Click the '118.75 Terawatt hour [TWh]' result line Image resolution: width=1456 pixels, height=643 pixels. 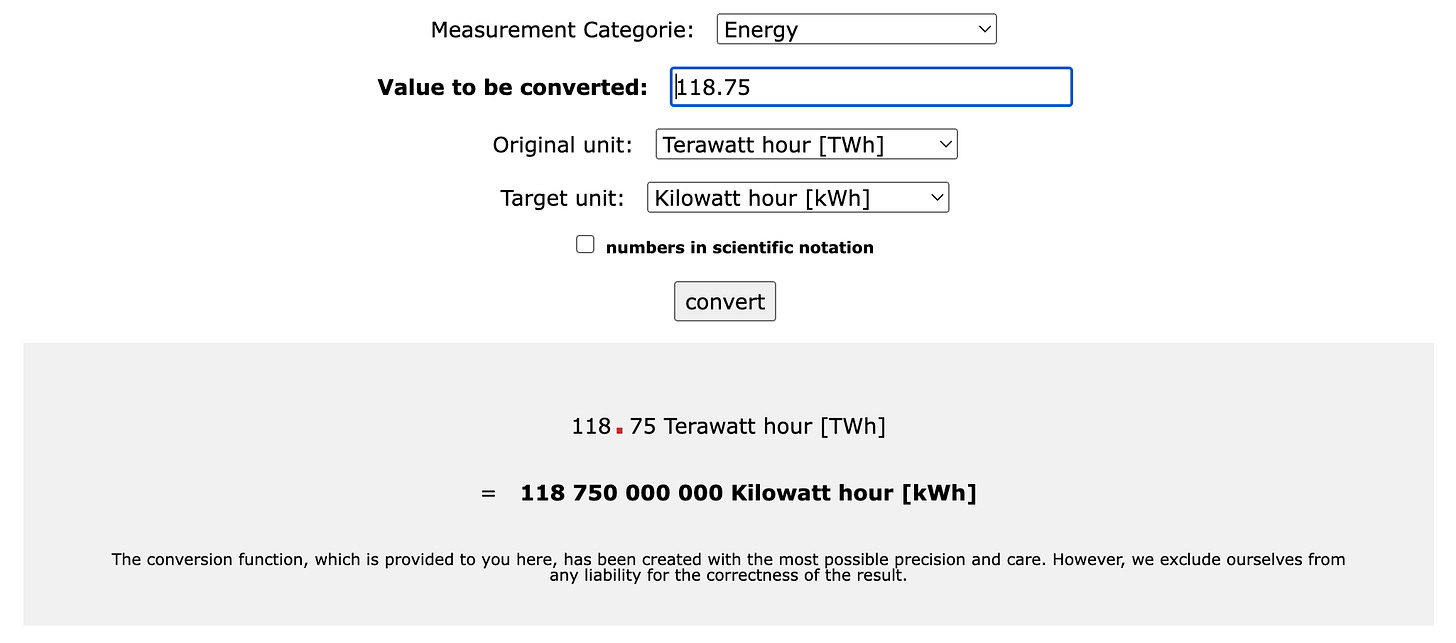tap(729, 427)
